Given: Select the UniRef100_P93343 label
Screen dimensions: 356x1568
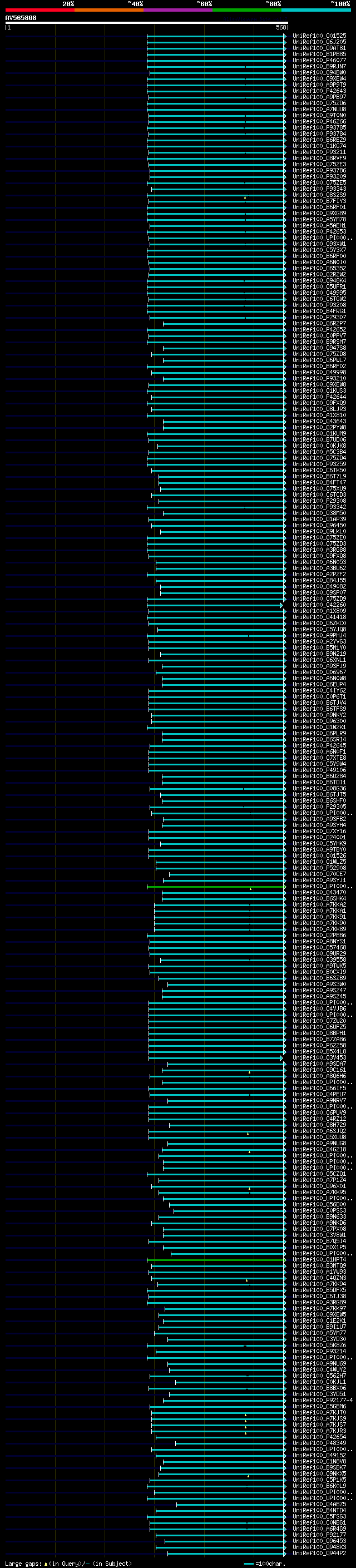Looking at the screenshot, I should pyautogui.click(x=319, y=189).
